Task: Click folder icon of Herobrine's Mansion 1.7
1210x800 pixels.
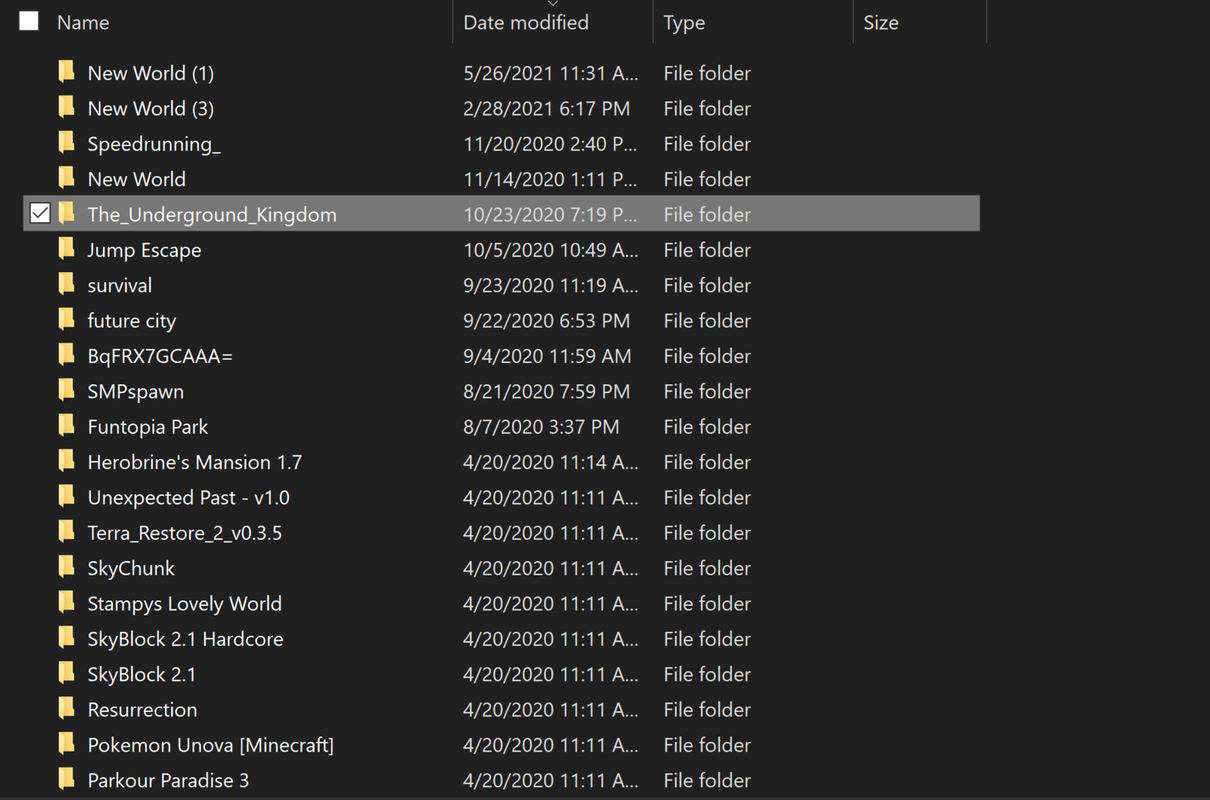Action: [66, 461]
